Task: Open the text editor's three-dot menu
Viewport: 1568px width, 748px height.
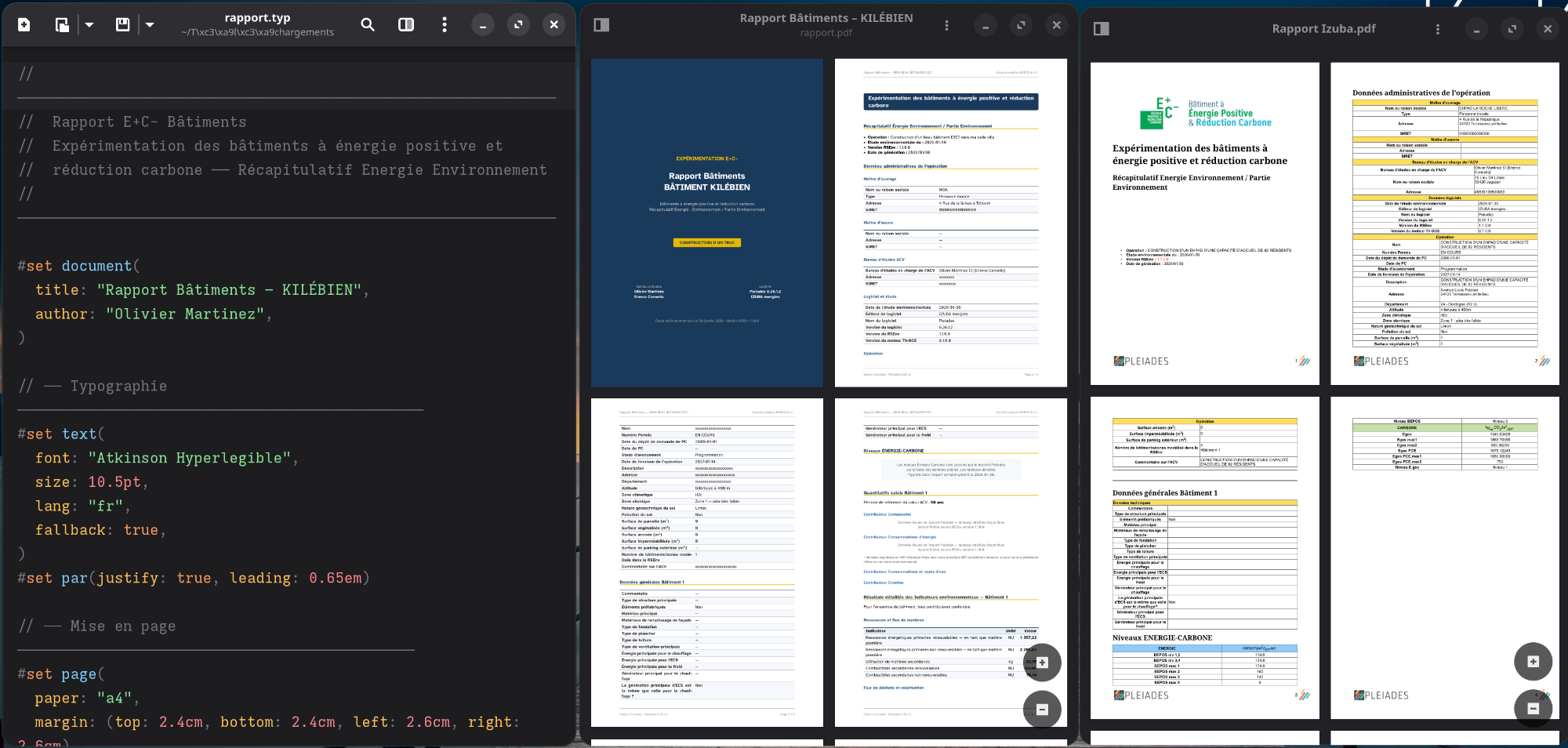Action: (445, 25)
